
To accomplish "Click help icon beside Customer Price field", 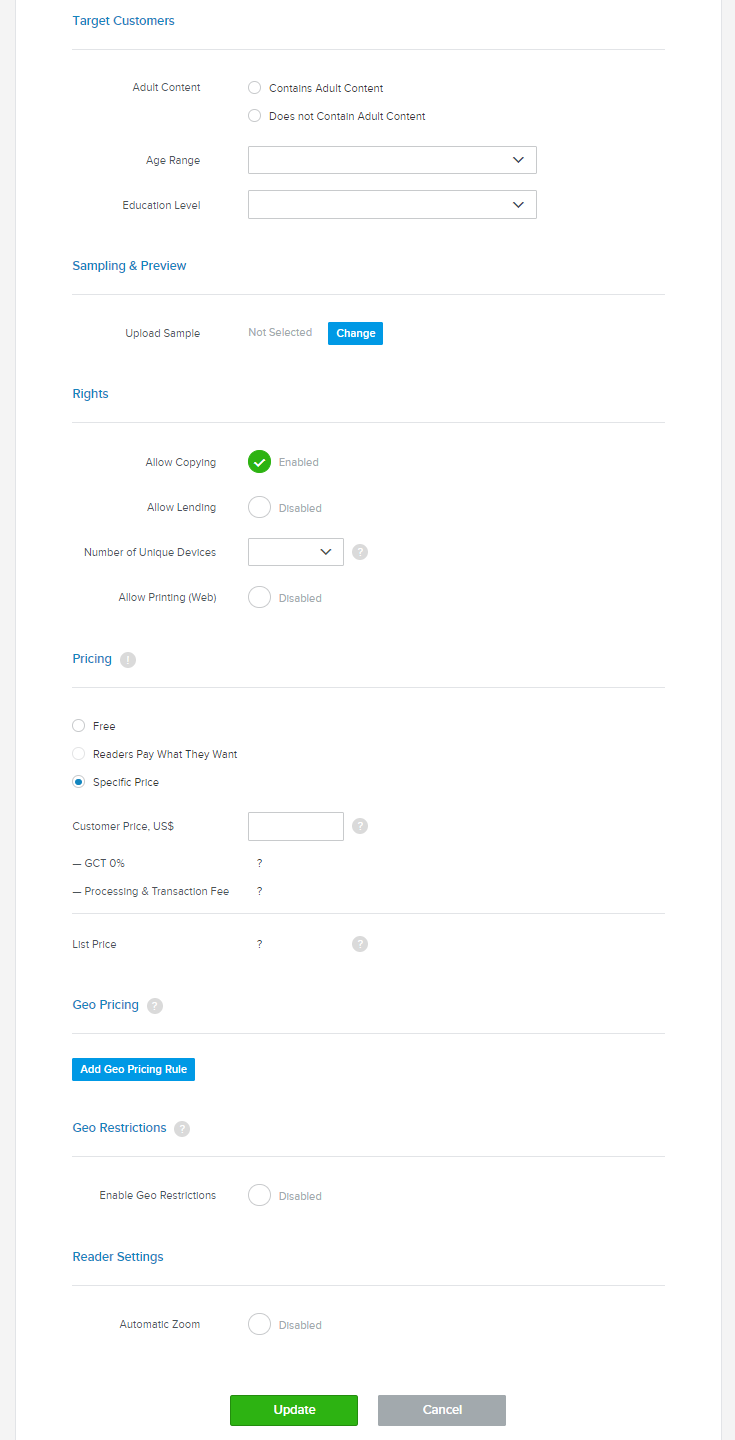I will pos(360,826).
